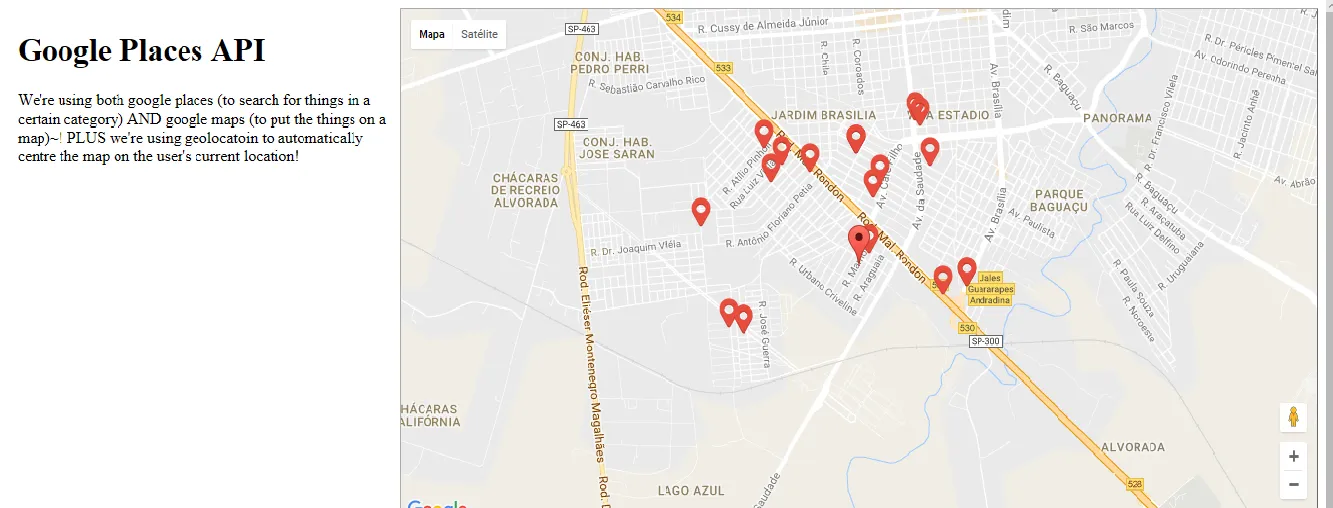Click the Street View pegman icon
The image size is (1333, 508).
pos(1293,417)
